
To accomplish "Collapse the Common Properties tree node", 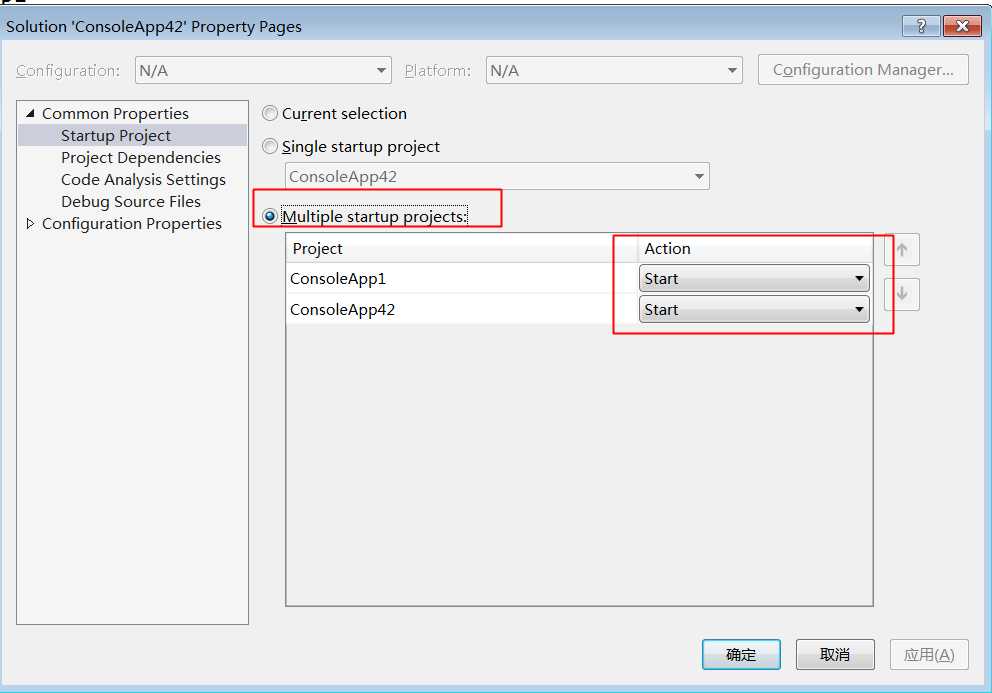I will point(30,113).
